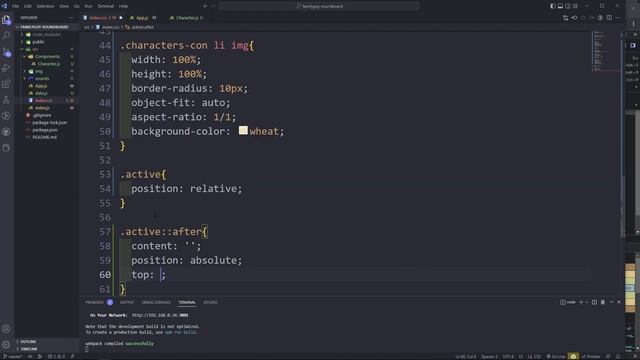This screenshot has width=640, height=360.
Task: Open the Source Control view
Action: click(6, 52)
